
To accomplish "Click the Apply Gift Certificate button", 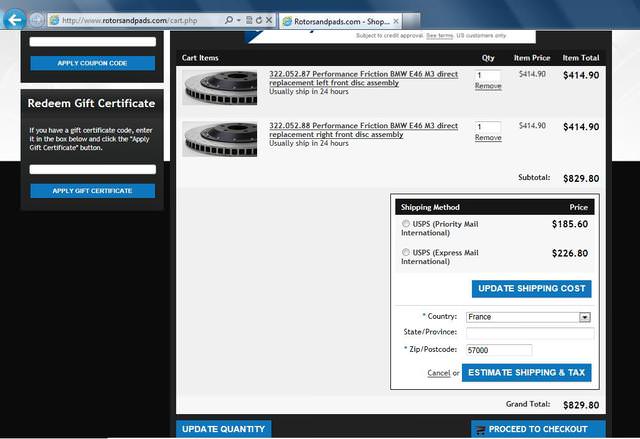I will [93, 191].
